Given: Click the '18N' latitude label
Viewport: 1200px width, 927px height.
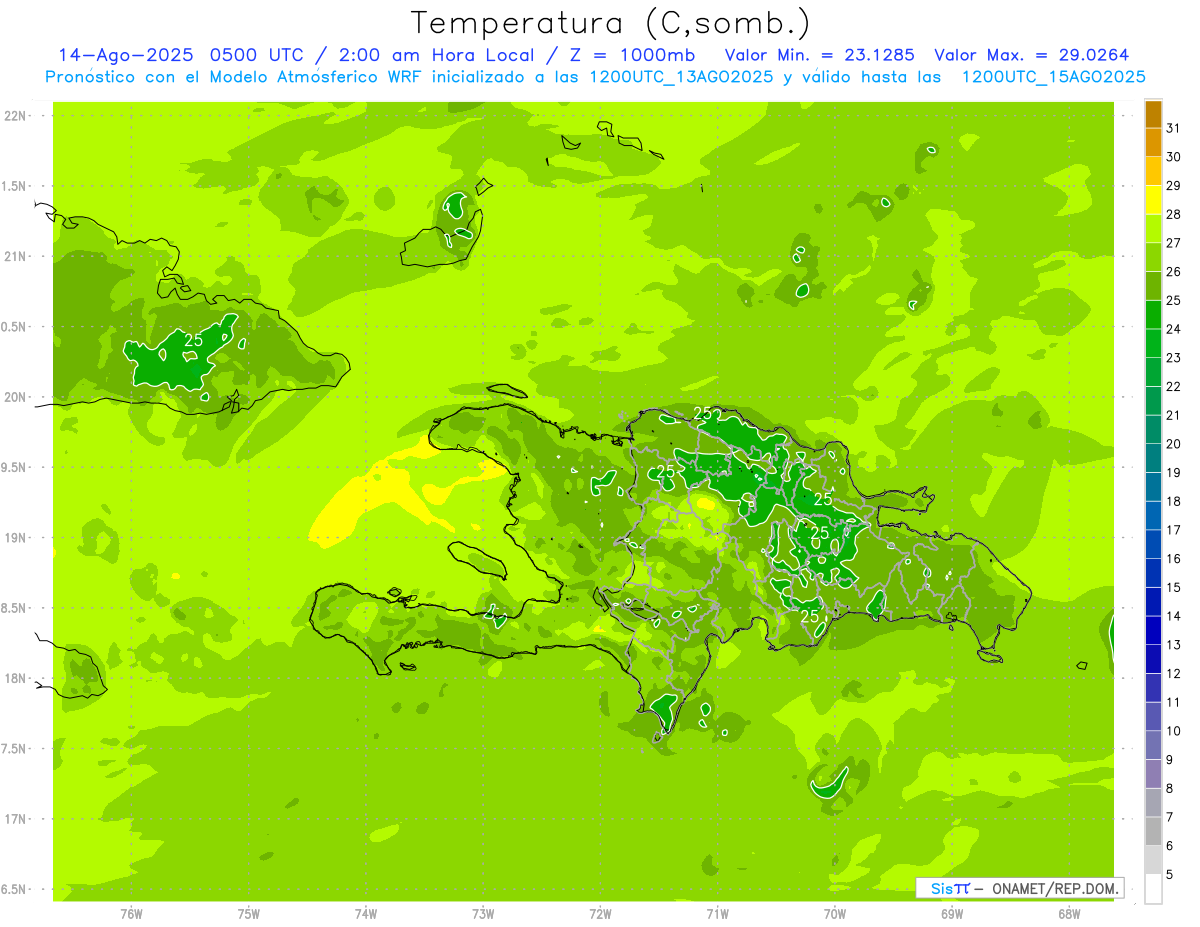Looking at the screenshot, I should 16,679.
